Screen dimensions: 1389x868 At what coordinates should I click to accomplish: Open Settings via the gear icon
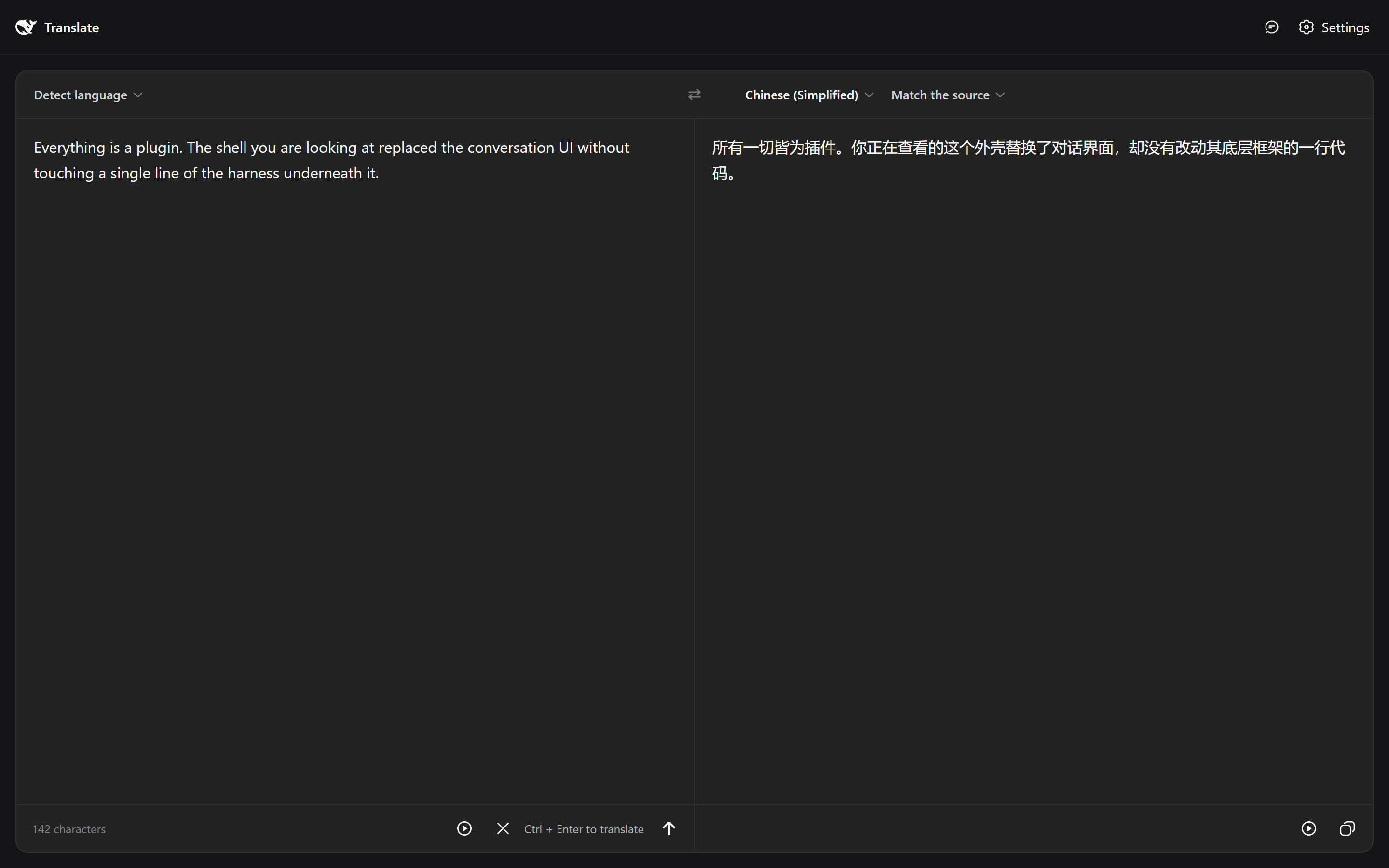click(1307, 27)
